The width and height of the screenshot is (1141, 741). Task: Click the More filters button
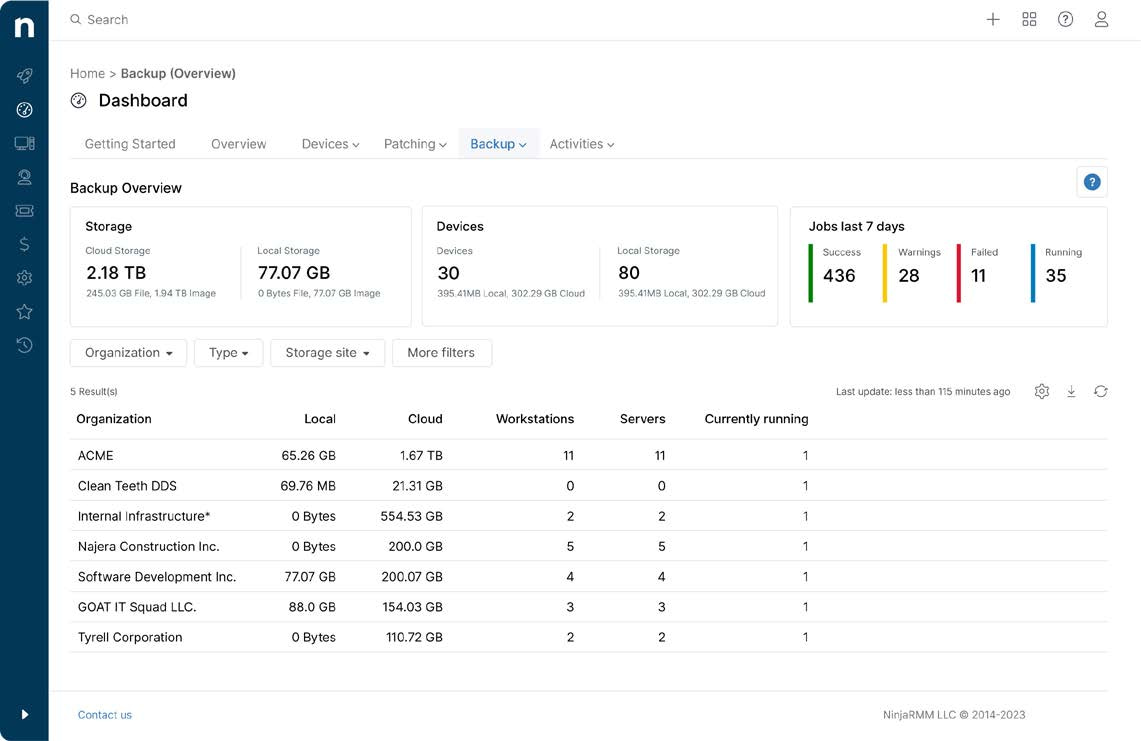[441, 353]
